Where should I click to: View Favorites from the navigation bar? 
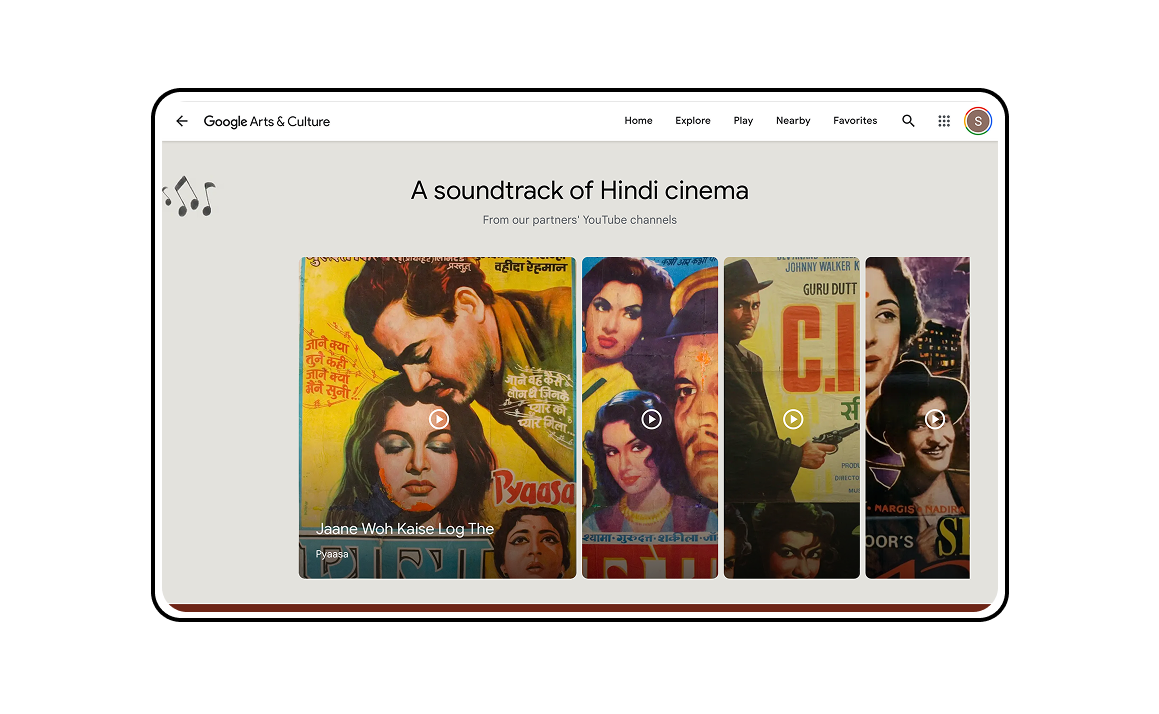(x=855, y=121)
